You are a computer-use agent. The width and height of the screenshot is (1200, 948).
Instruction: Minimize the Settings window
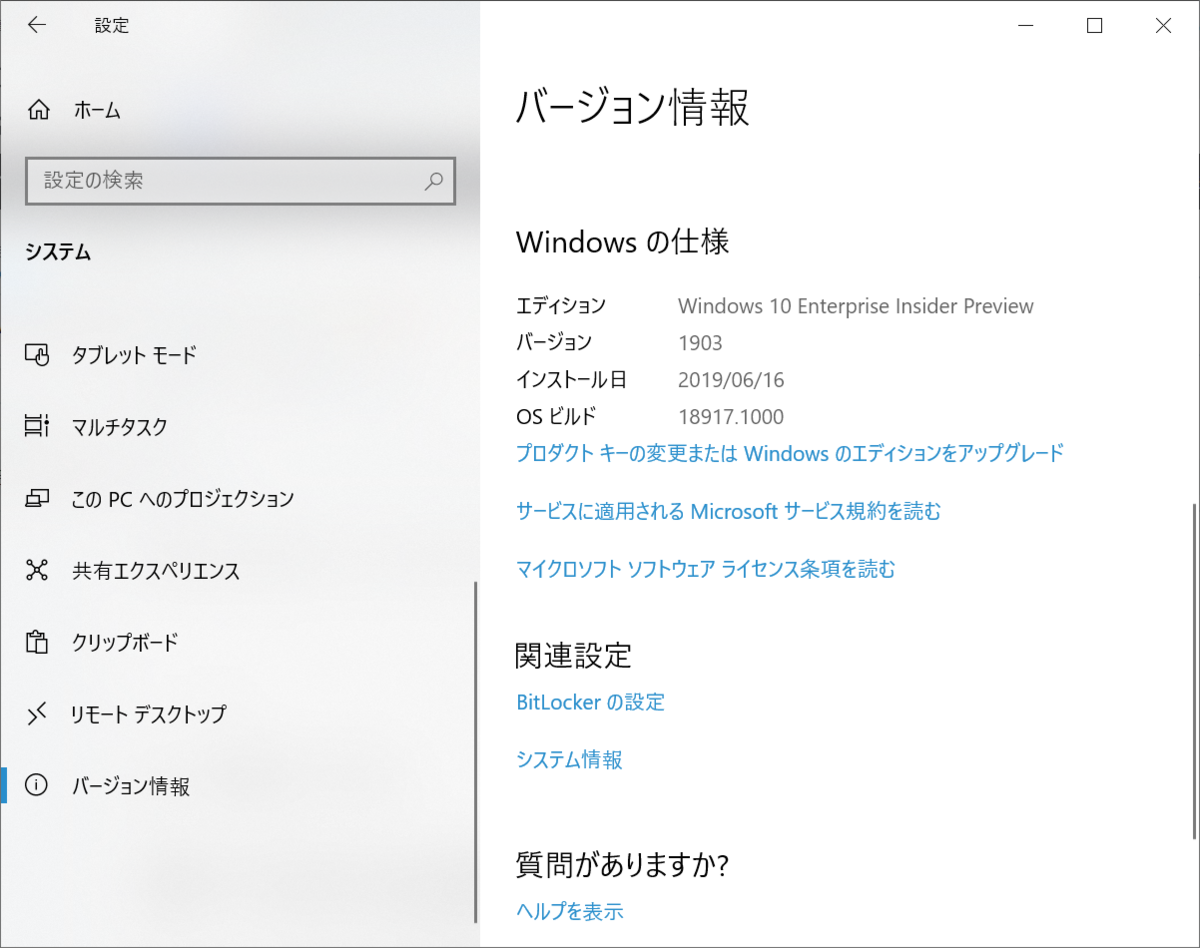tap(1026, 26)
